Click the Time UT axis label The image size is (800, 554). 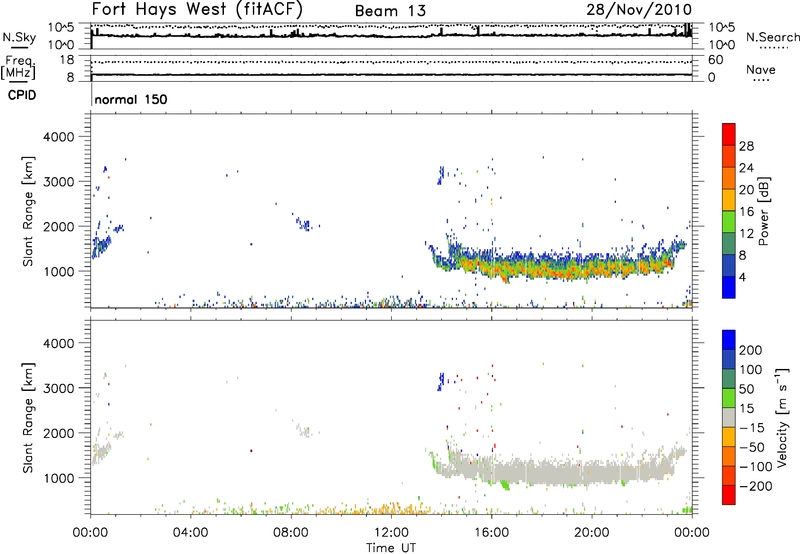pos(391,547)
